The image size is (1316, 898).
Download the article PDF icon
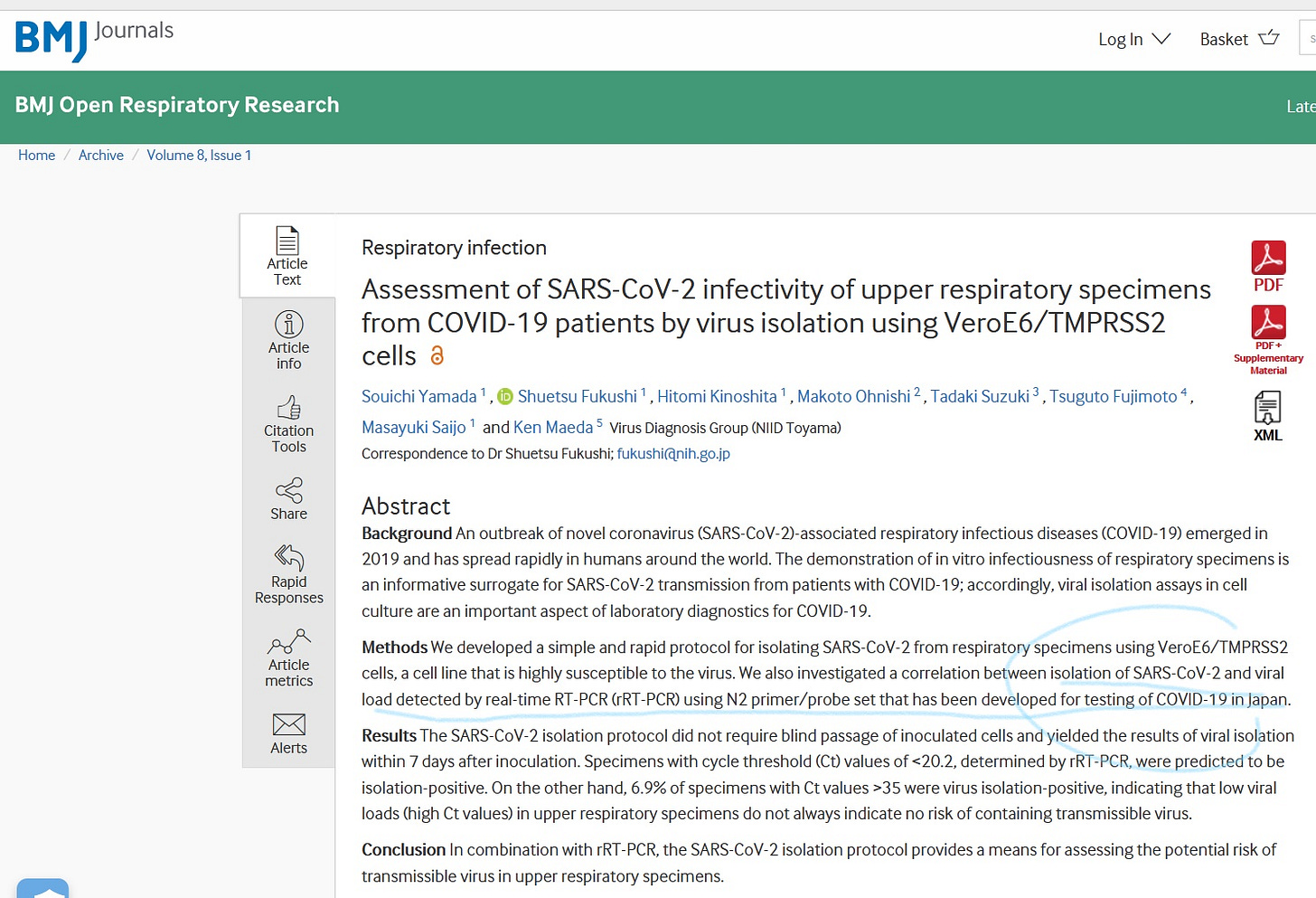click(1268, 258)
